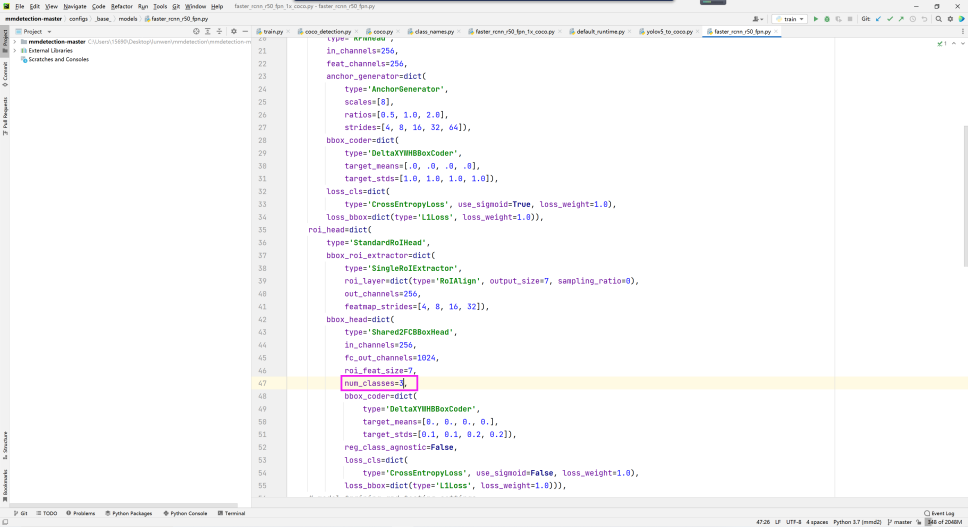Open the user account icon dropdown
Viewport: 968px width, 527px height.
tap(758, 19)
